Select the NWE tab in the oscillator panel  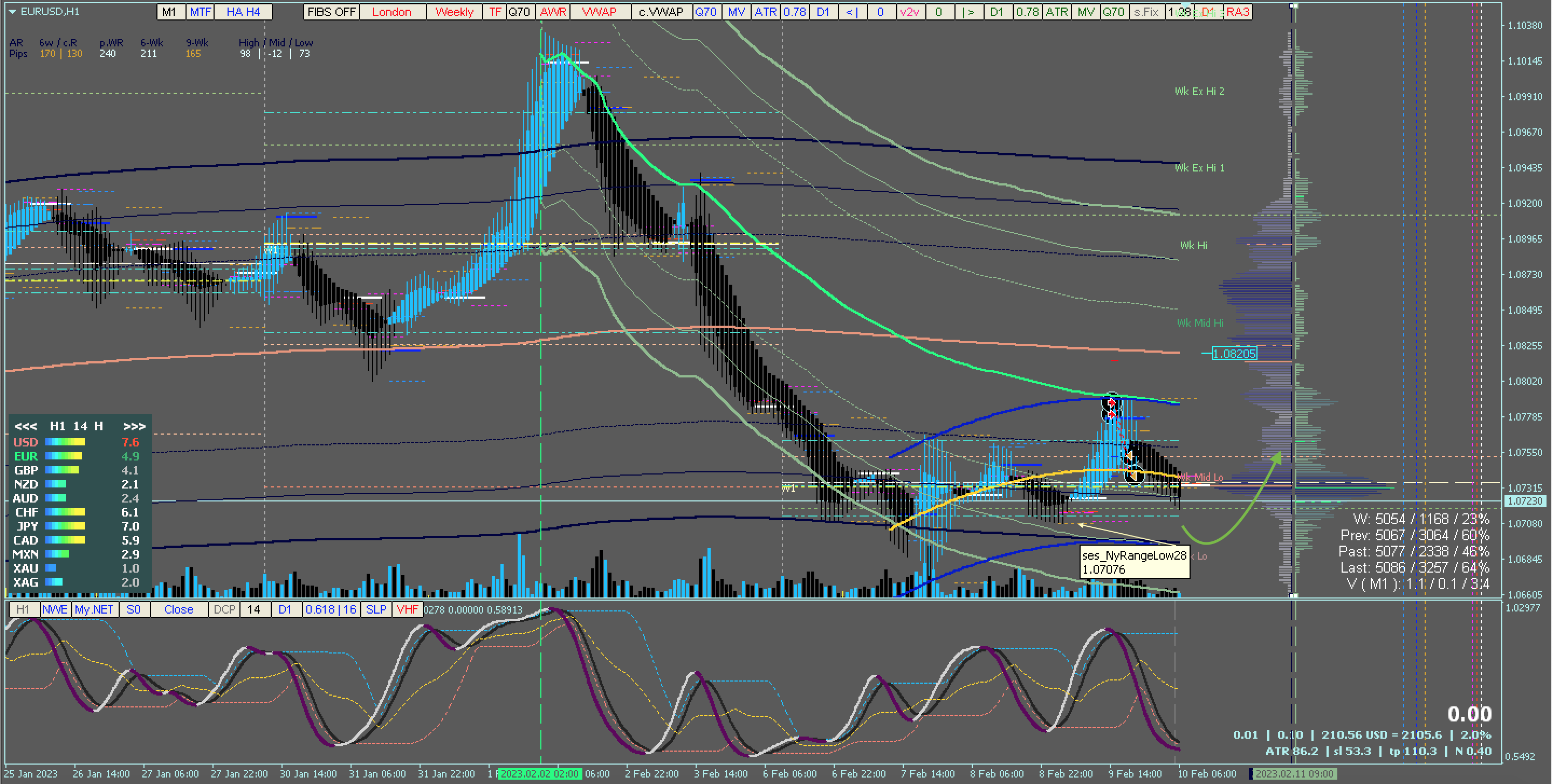pyautogui.click(x=55, y=609)
